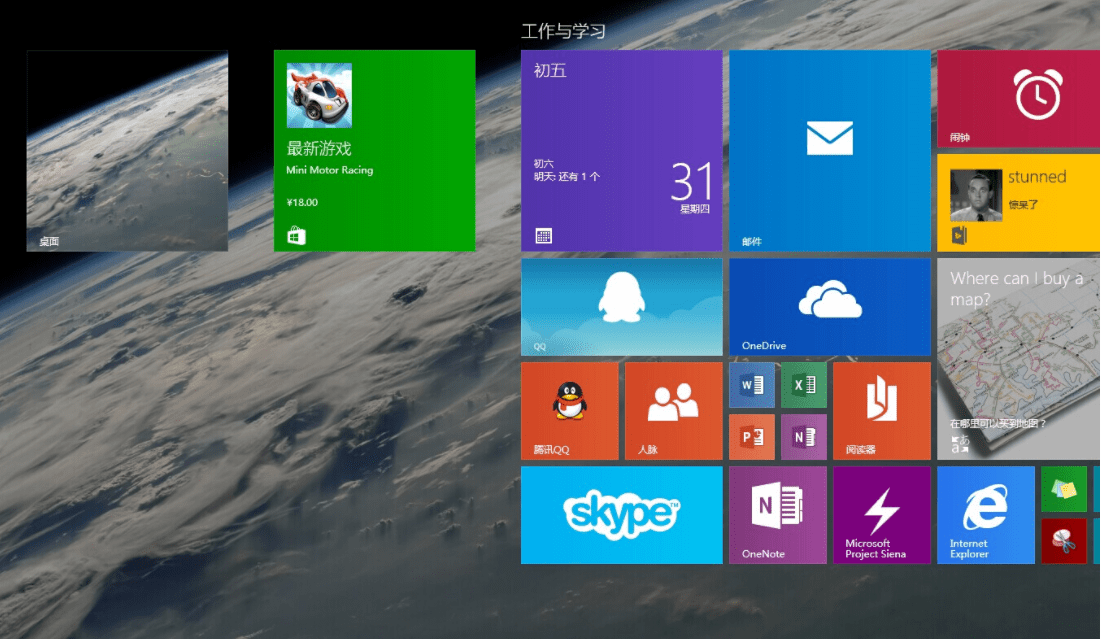Launch Skype from its tile
This screenshot has height=639, width=1101.
(621, 515)
